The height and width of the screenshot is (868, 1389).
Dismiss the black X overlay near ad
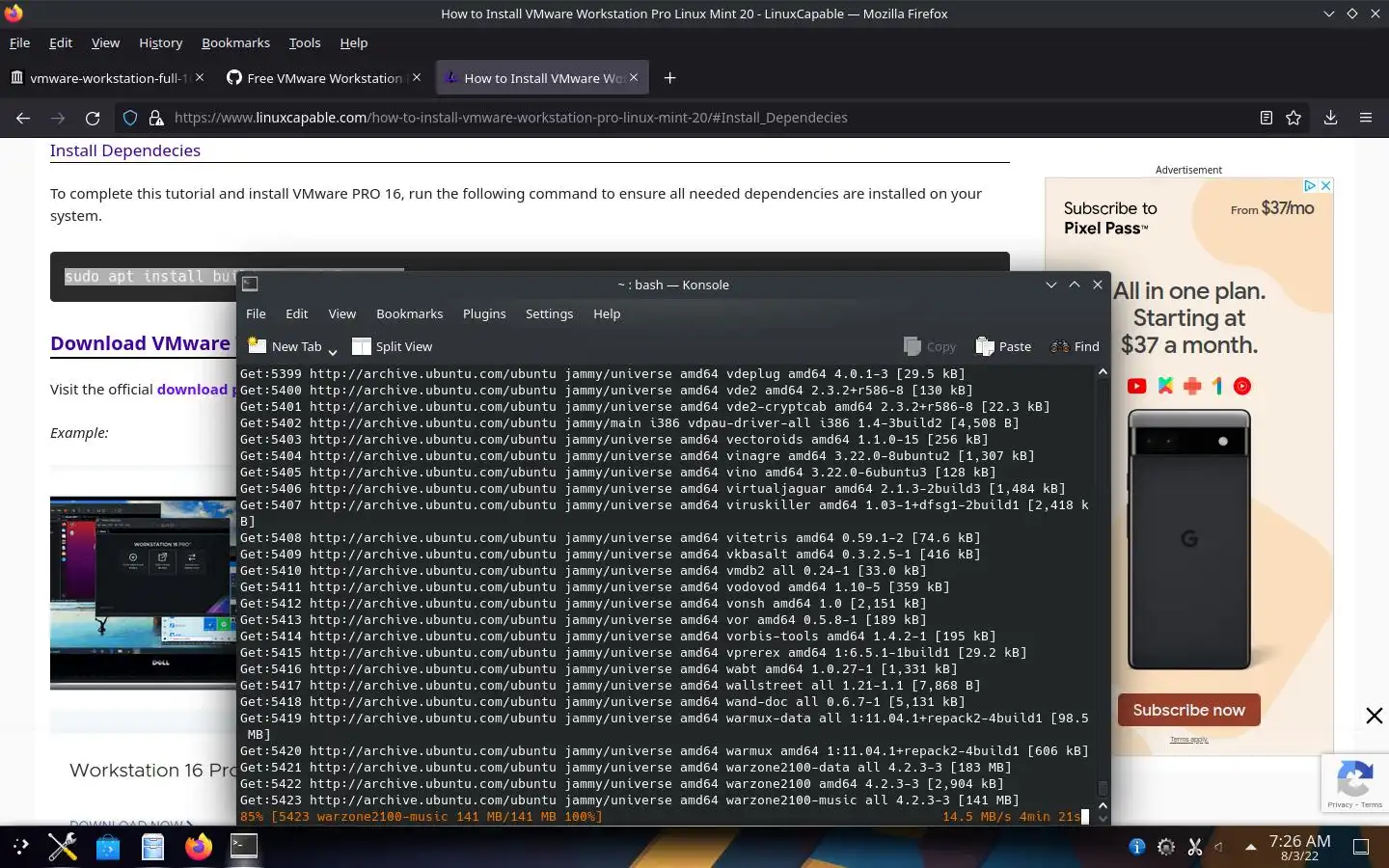1375,716
